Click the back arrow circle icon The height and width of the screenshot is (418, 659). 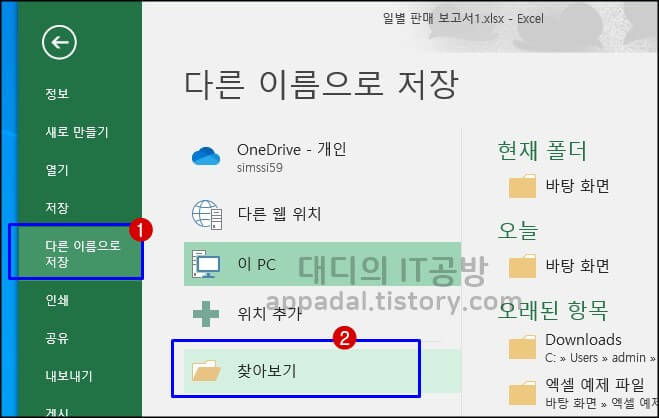point(59,42)
